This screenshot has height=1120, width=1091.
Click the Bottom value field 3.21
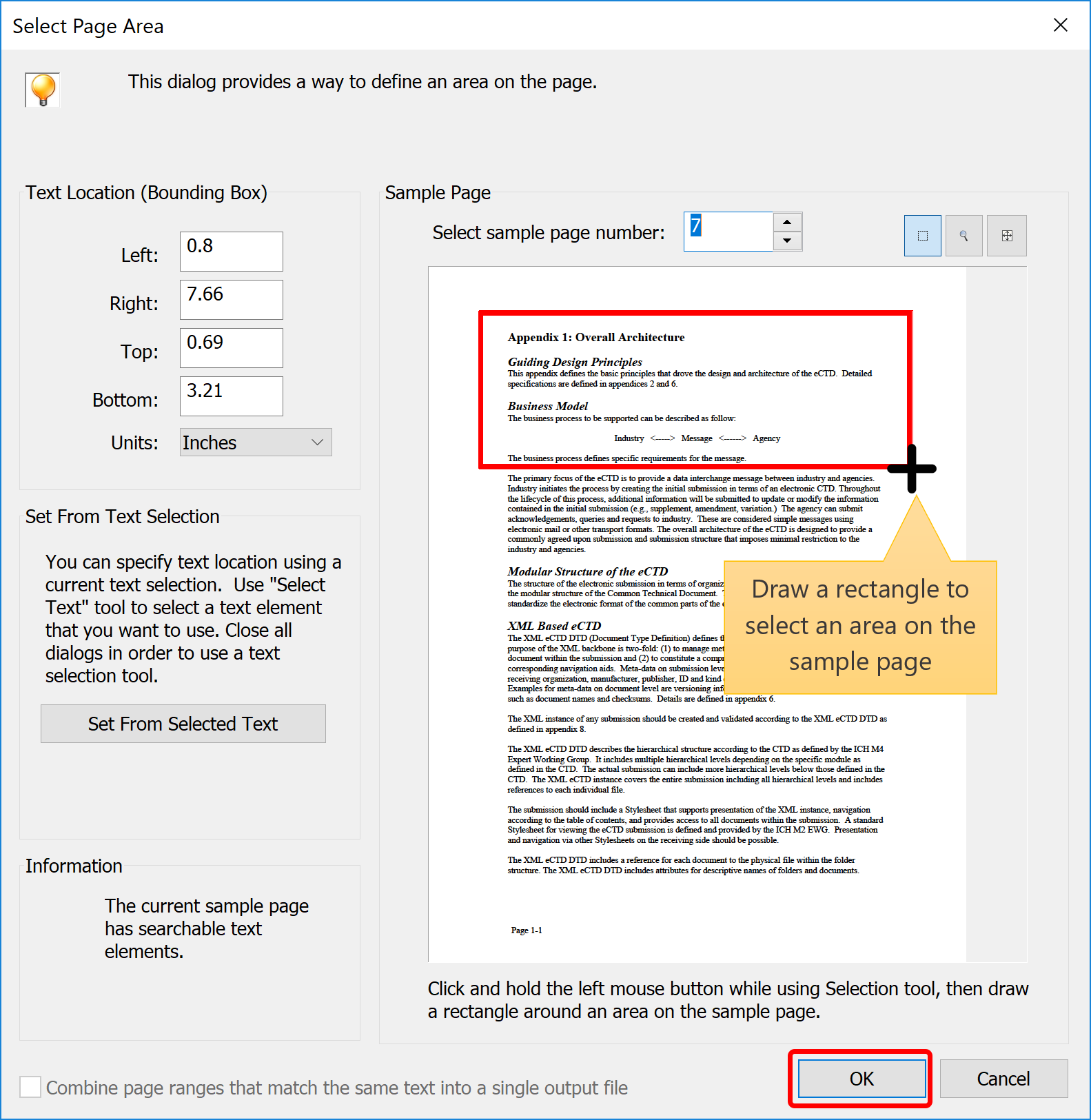point(232,396)
